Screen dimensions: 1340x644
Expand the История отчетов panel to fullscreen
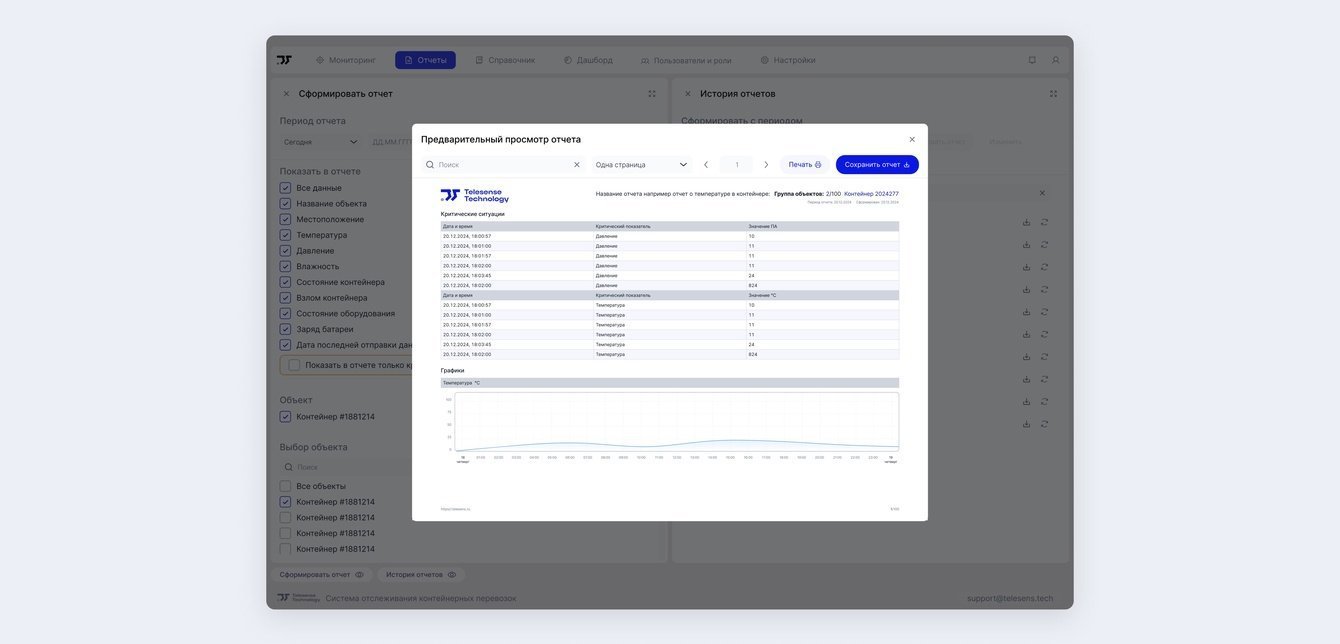click(x=1053, y=94)
